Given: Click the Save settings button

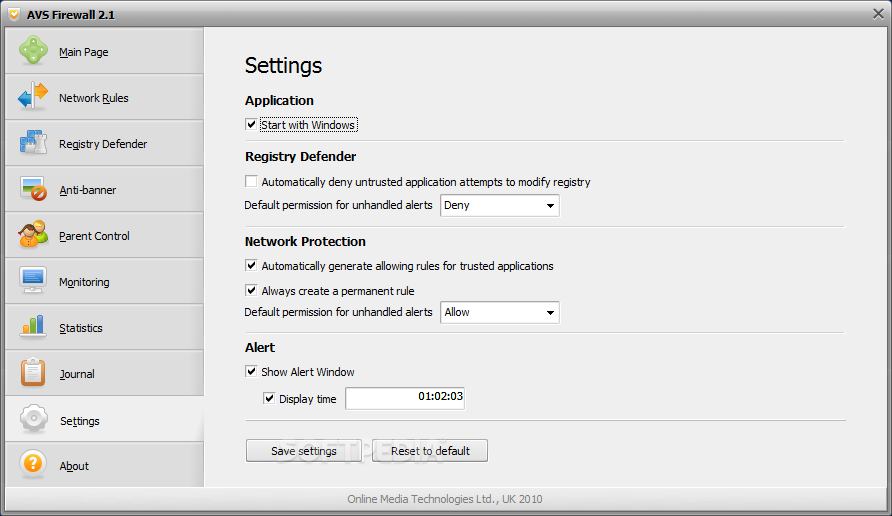Looking at the screenshot, I should coord(304,451).
